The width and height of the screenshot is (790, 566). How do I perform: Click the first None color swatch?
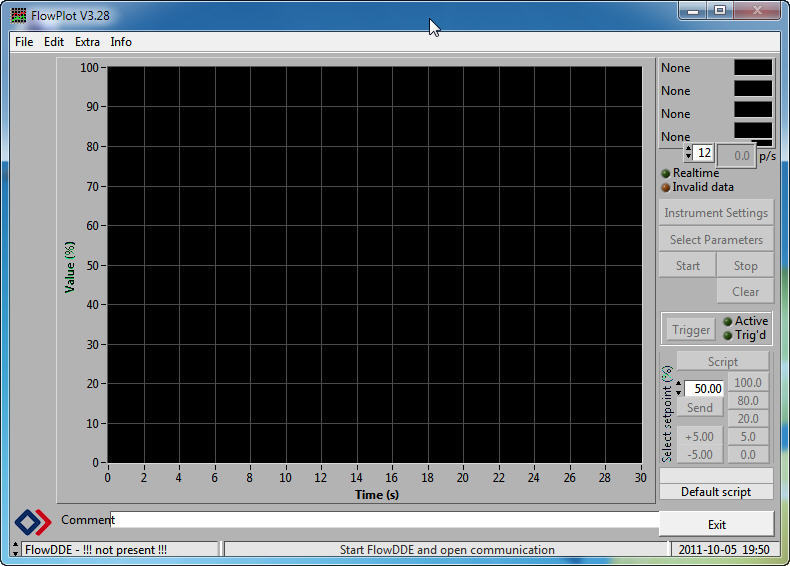tap(753, 68)
